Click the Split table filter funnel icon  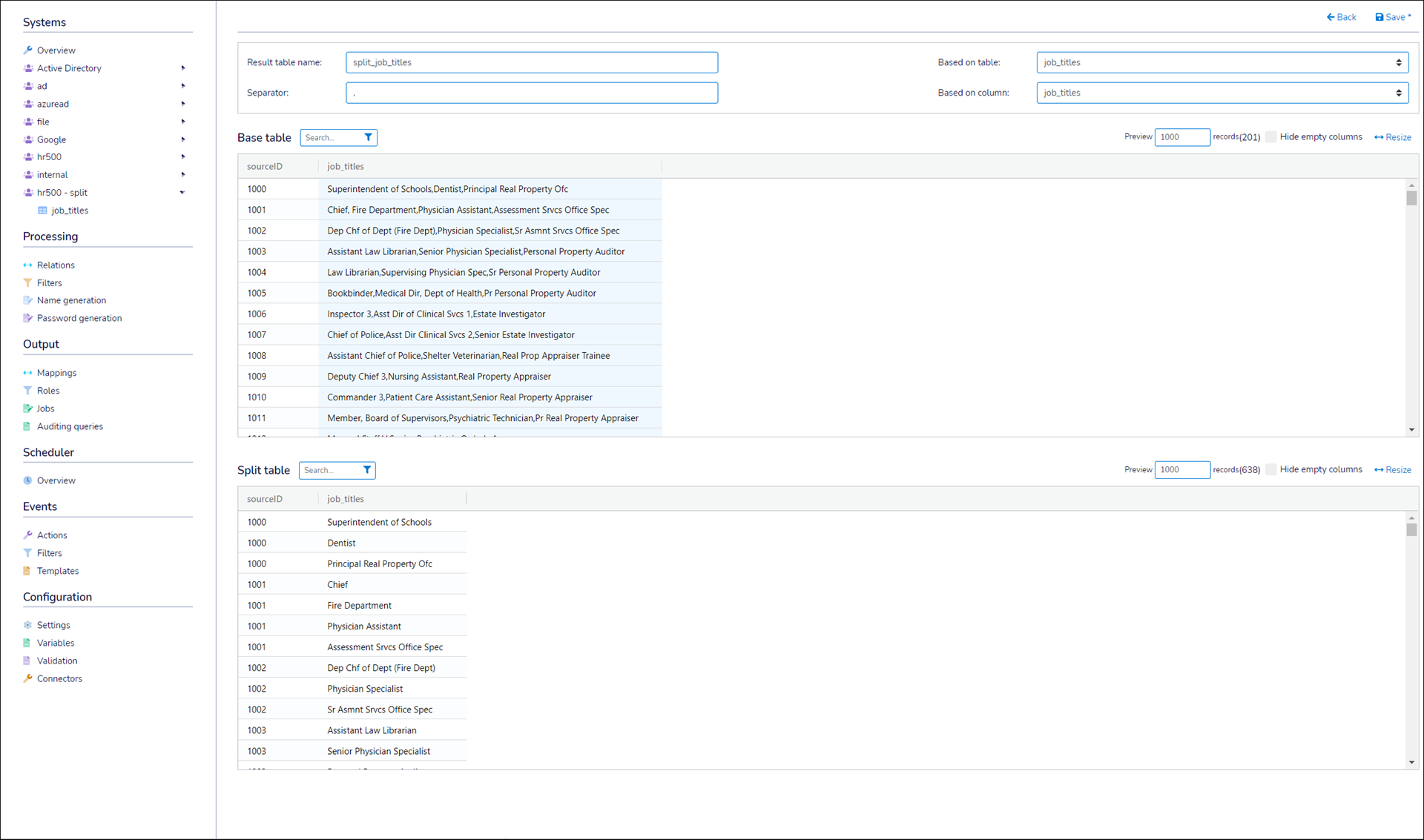coord(367,470)
